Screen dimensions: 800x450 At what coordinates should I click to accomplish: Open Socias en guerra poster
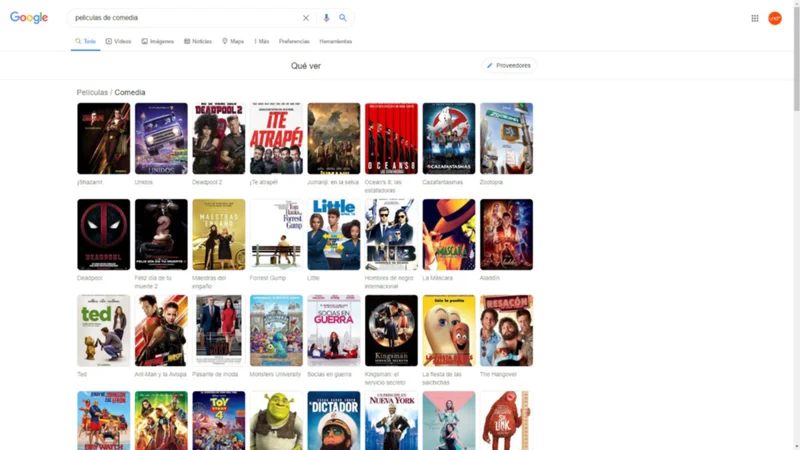point(334,331)
